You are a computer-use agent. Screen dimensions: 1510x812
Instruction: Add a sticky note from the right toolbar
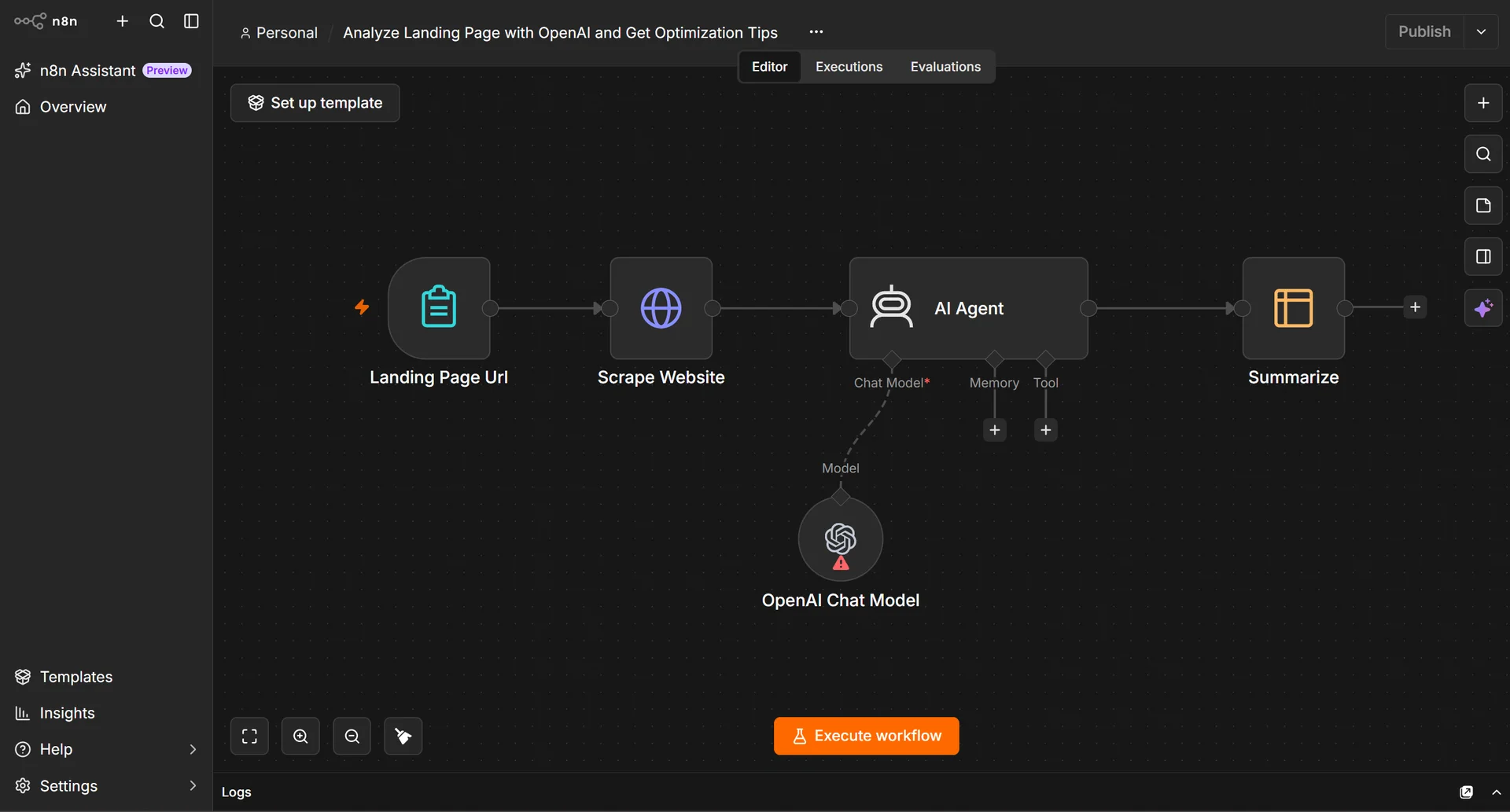pos(1483,205)
